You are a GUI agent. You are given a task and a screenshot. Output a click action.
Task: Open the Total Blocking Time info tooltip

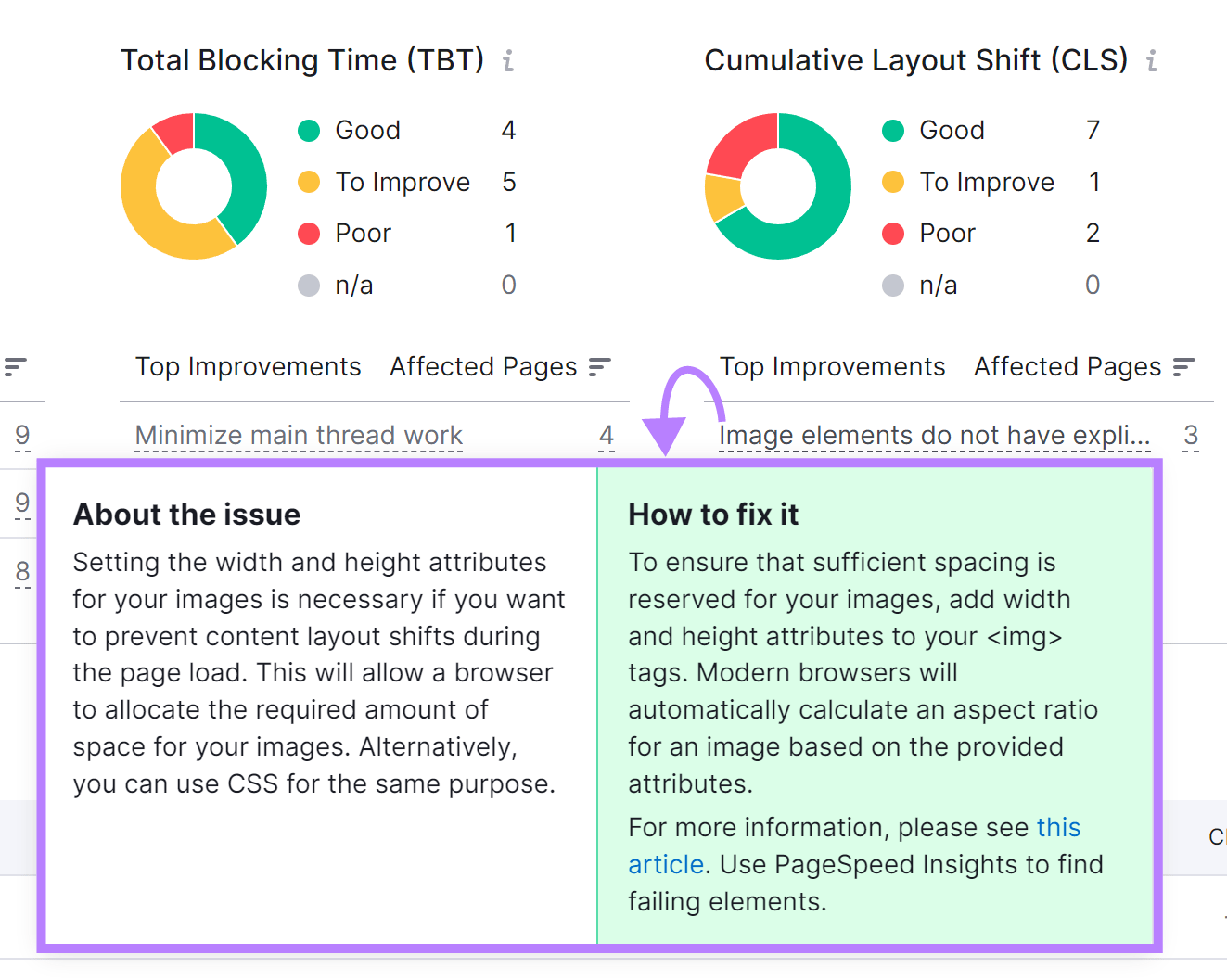pyautogui.click(x=507, y=59)
